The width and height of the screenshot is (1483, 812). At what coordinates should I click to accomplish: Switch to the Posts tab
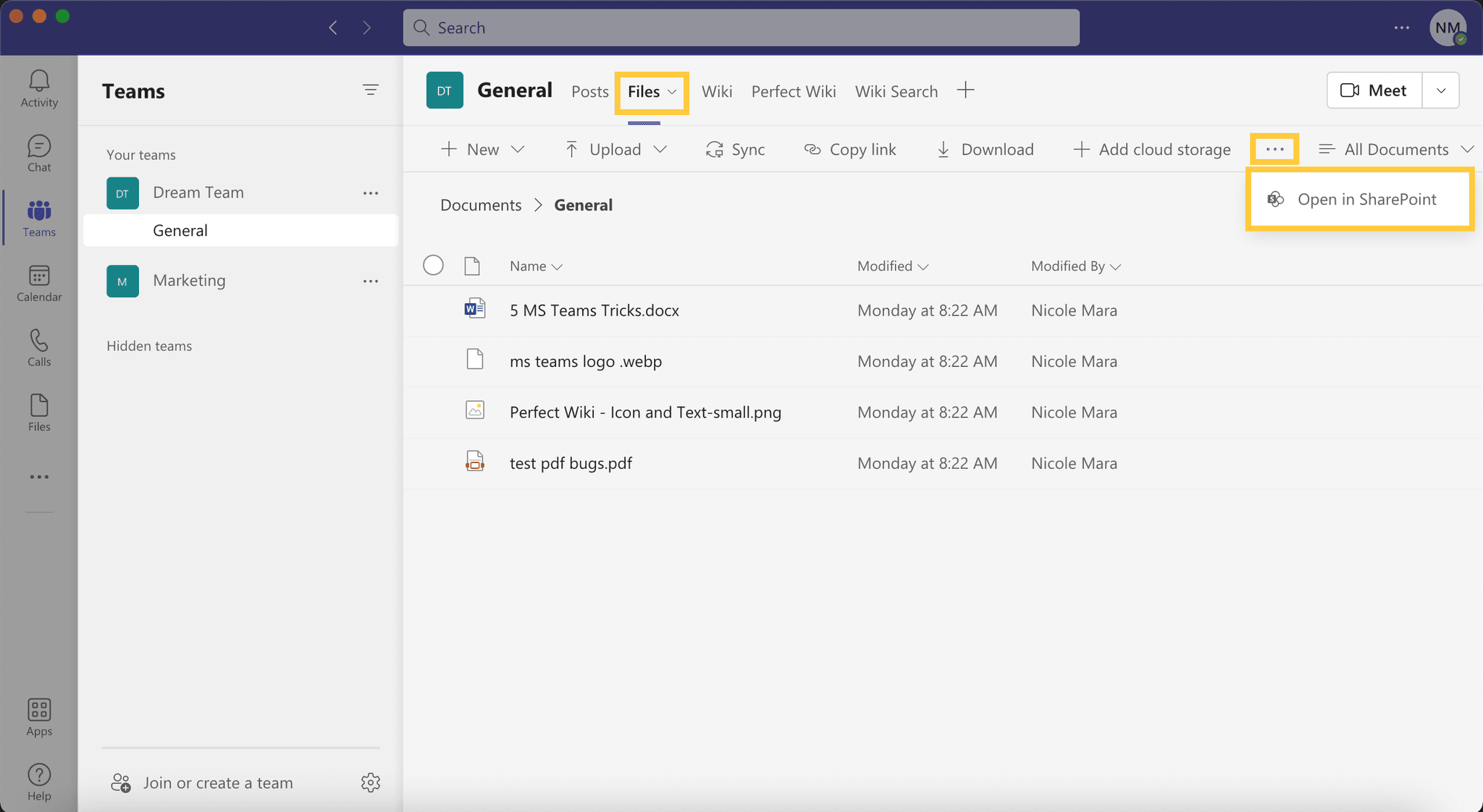tap(589, 91)
